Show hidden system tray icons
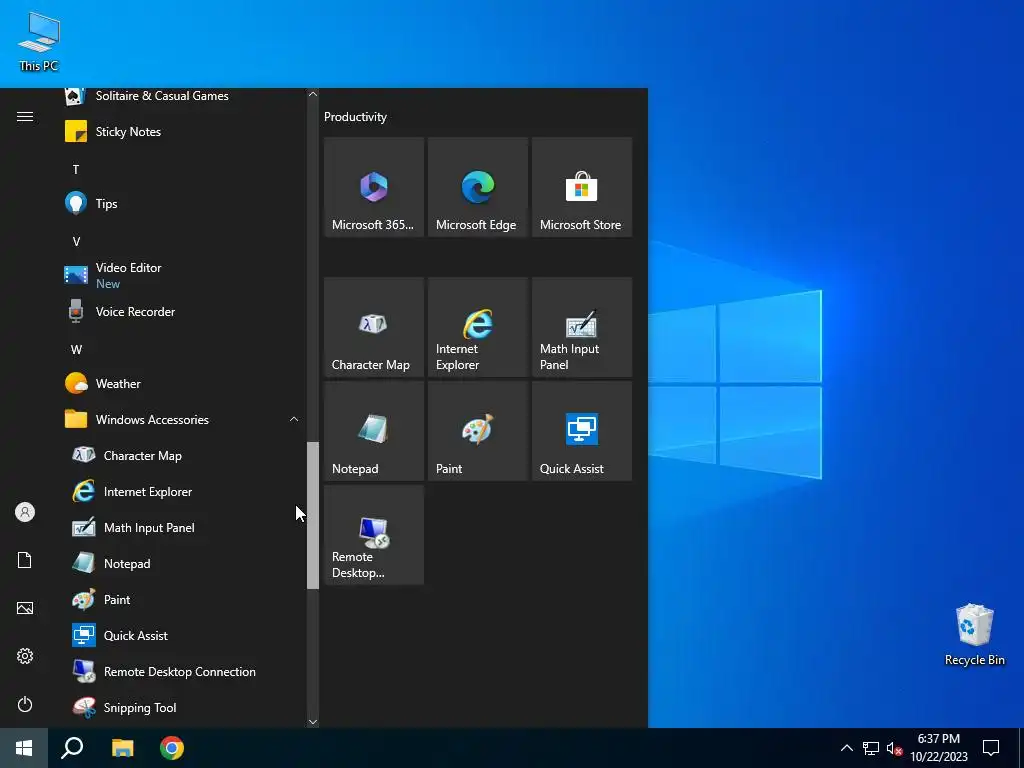 click(x=846, y=748)
